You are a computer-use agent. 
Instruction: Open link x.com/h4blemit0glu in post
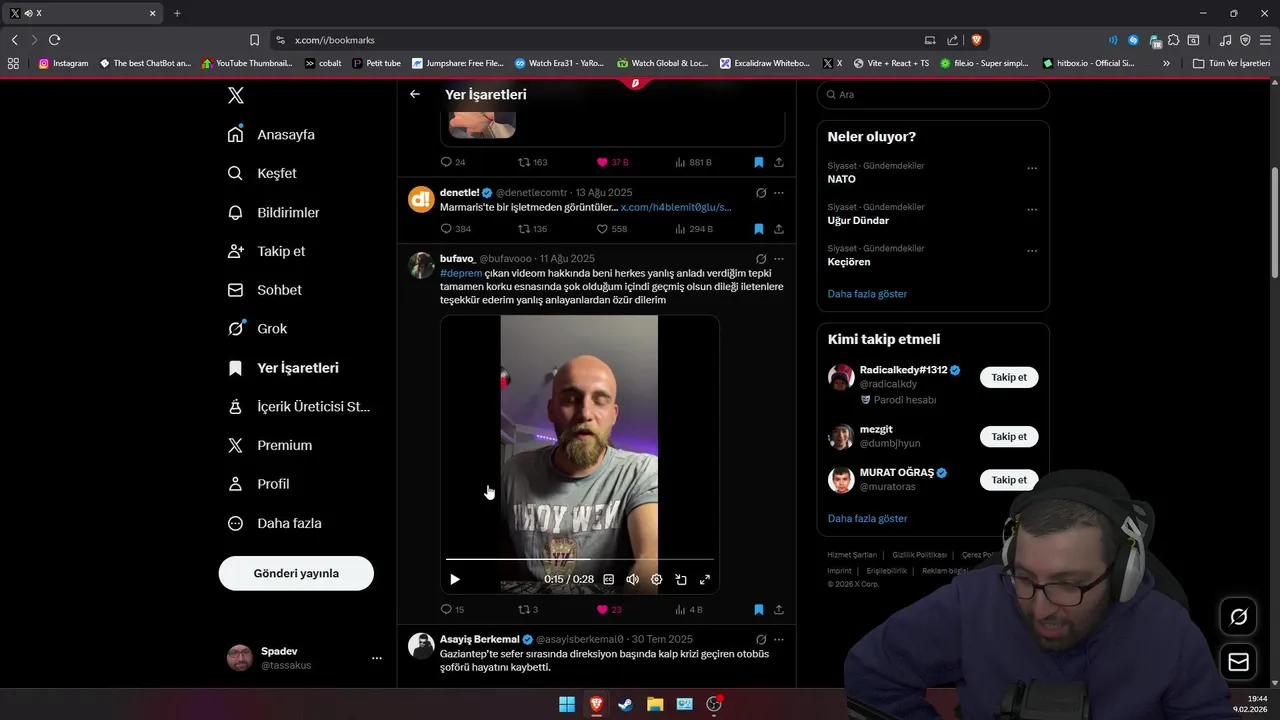click(676, 207)
